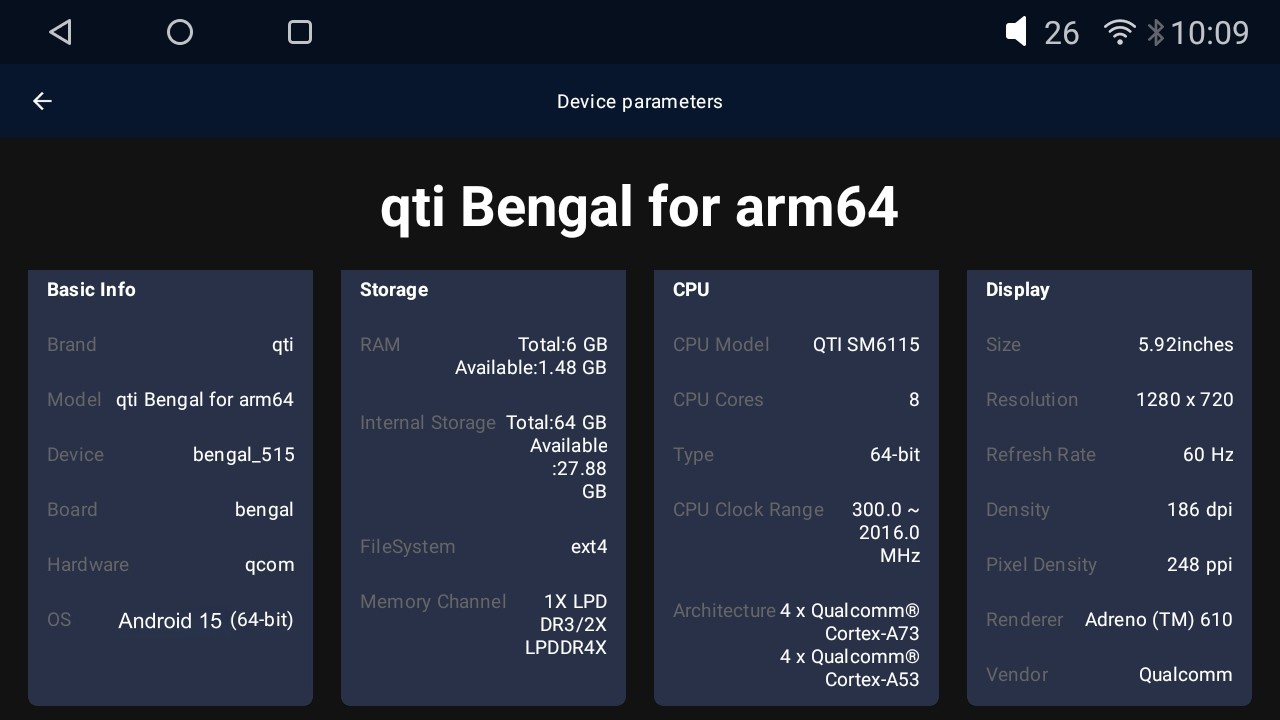The height and width of the screenshot is (720, 1280).
Task: Select the Storage card heading
Action: tap(394, 290)
